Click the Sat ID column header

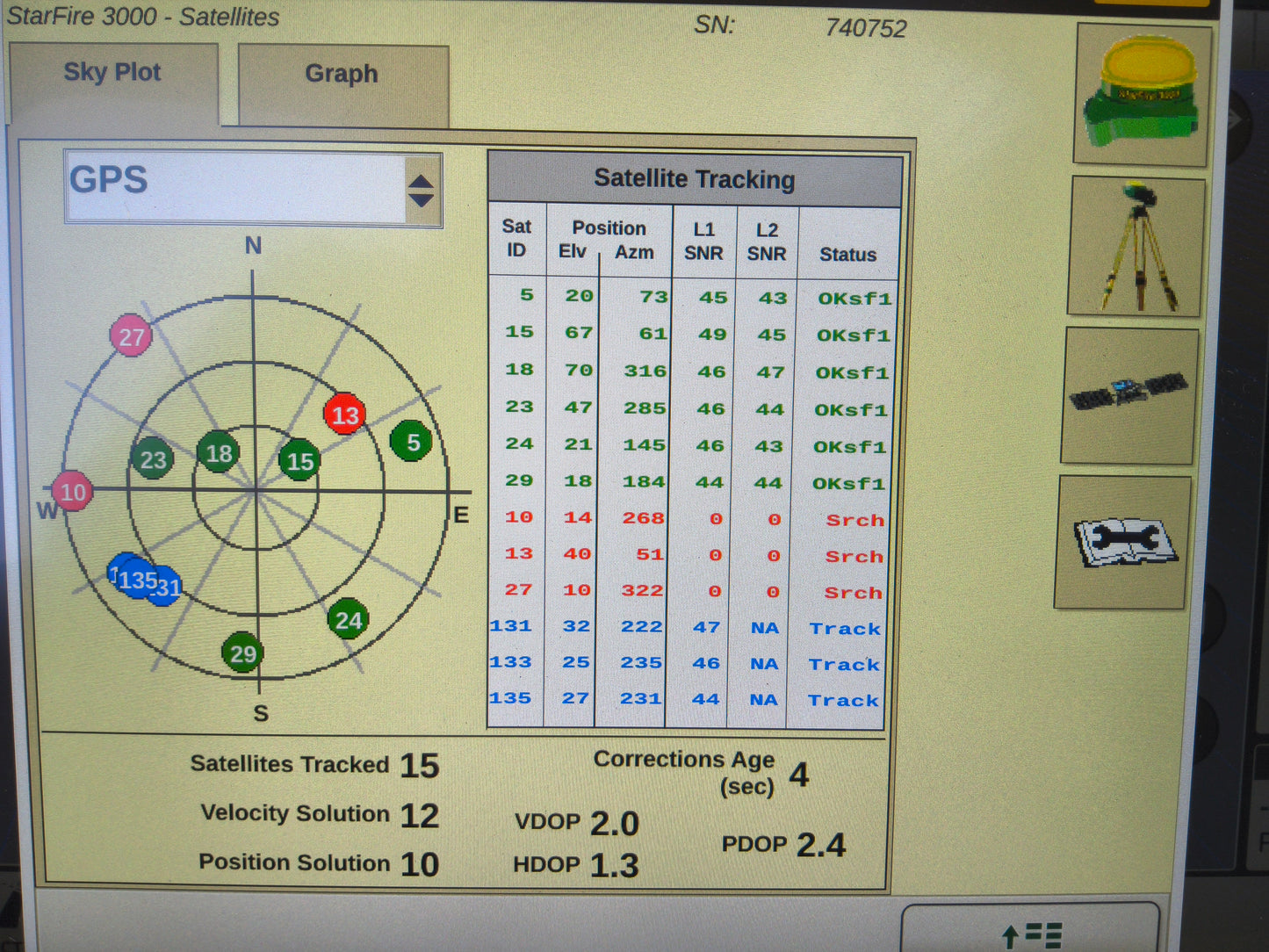click(x=516, y=238)
